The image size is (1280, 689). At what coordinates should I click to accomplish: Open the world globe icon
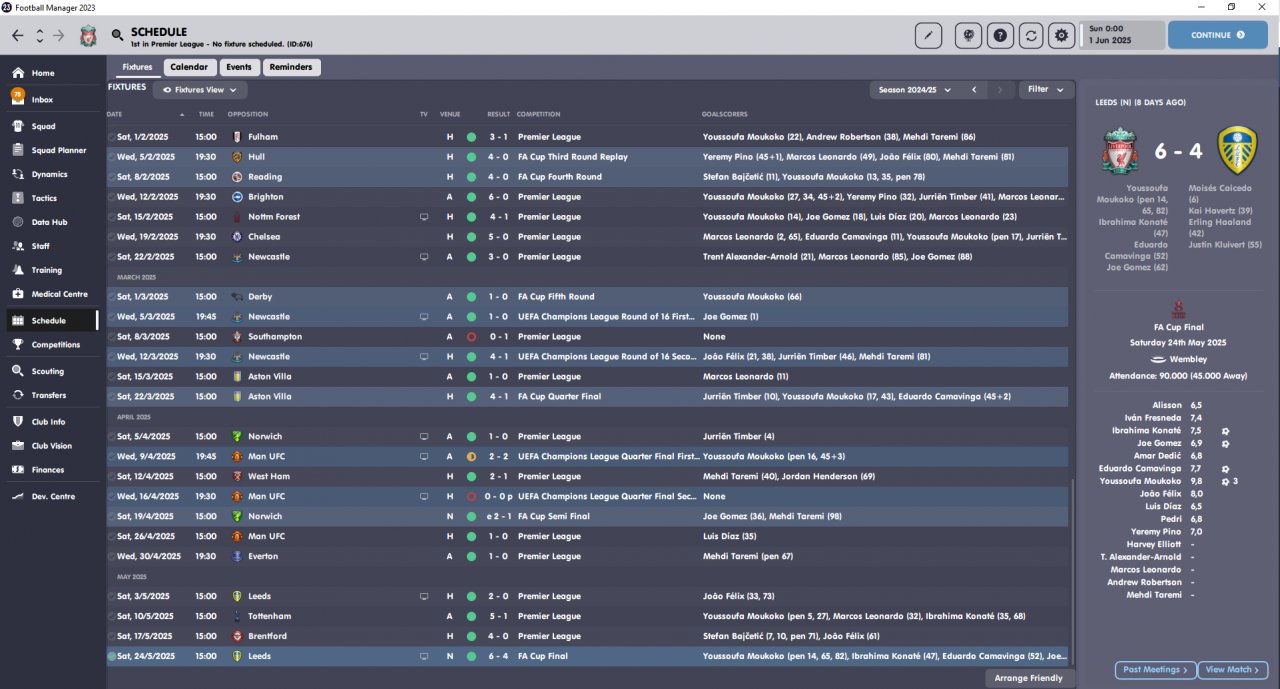pyautogui.click(x=968, y=35)
